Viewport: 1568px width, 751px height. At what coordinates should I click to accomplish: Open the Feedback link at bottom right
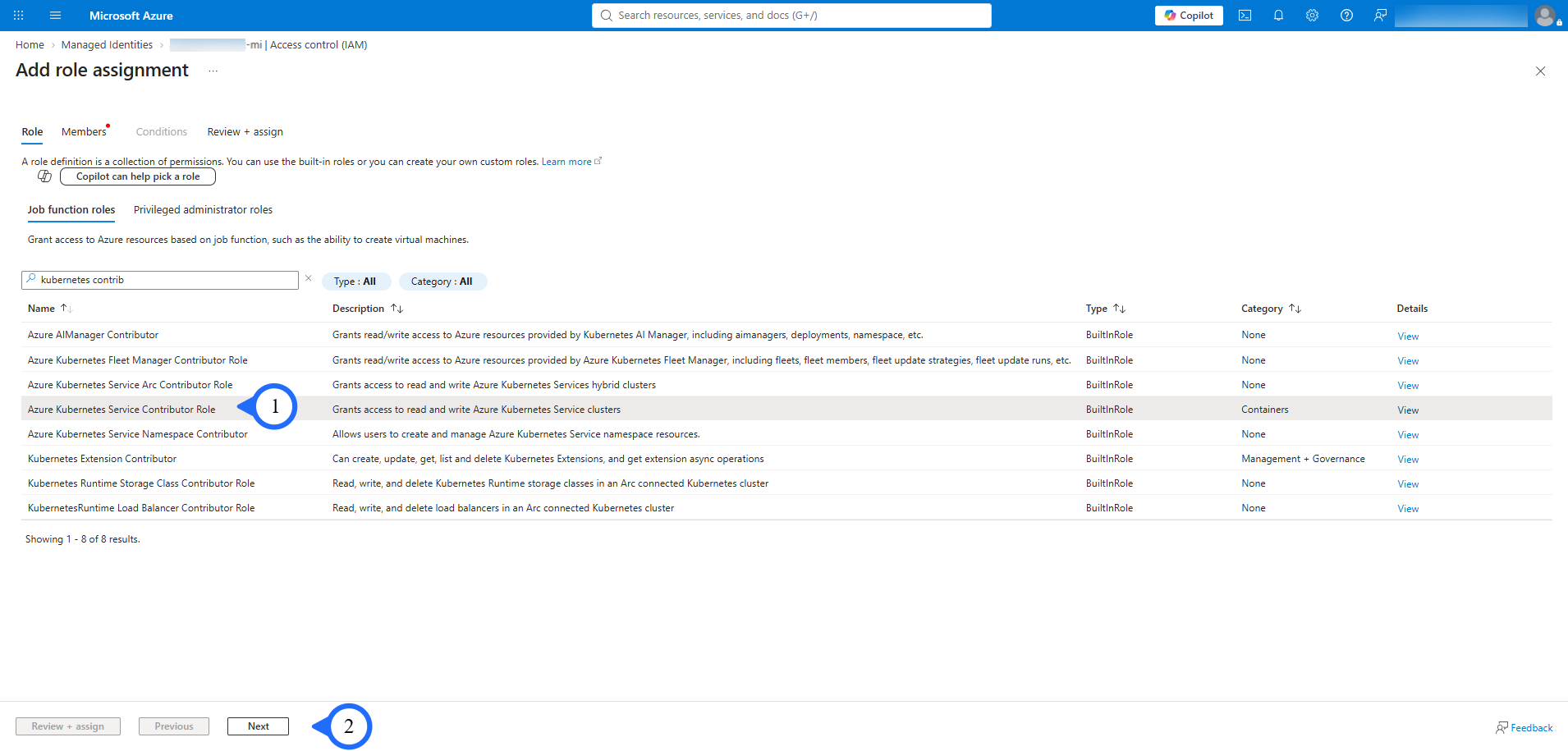(x=1524, y=728)
